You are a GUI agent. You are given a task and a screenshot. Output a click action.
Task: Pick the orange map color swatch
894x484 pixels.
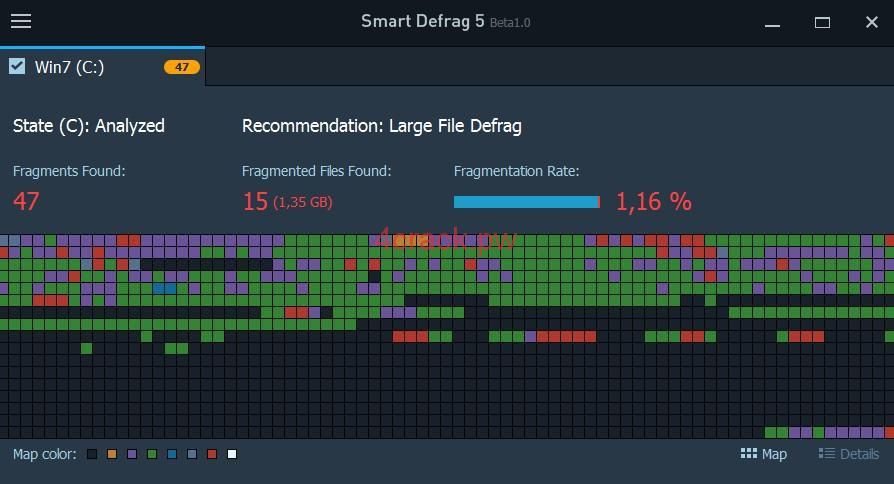click(112, 454)
